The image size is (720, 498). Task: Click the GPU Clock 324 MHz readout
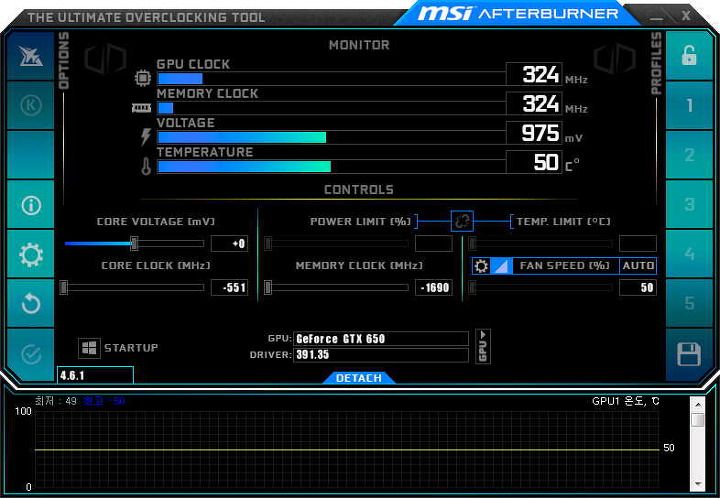(x=534, y=74)
